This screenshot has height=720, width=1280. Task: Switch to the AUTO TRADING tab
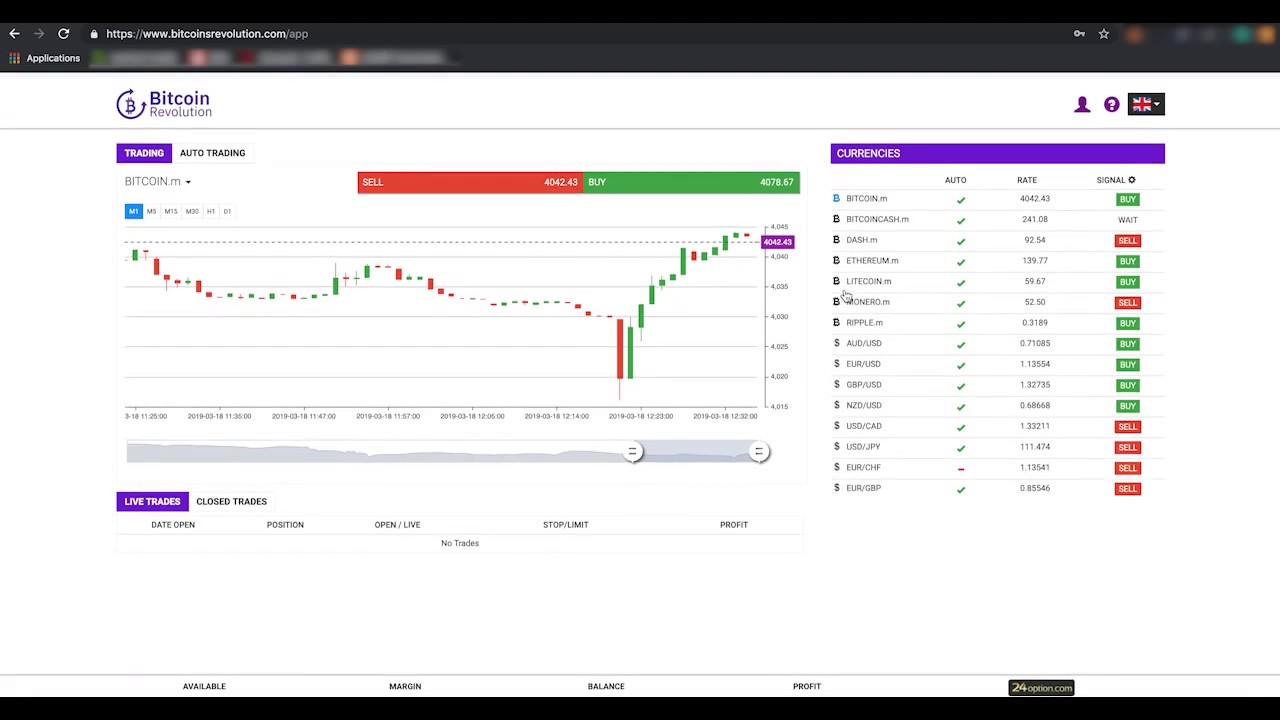[x=212, y=153]
